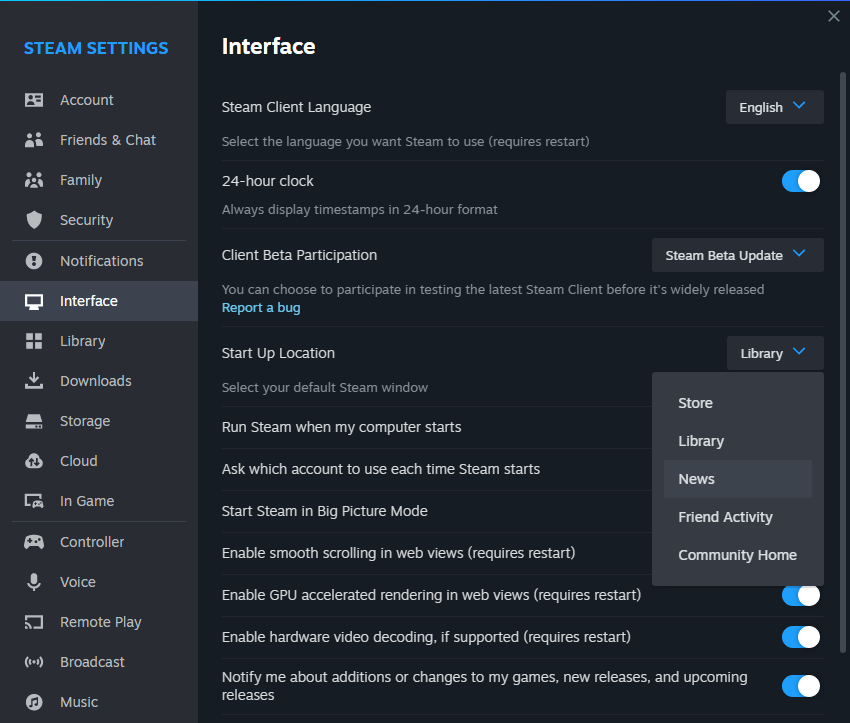Viewport: 850px width, 723px height.
Task: Open the Security shield icon
Action: (x=34, y=220)
